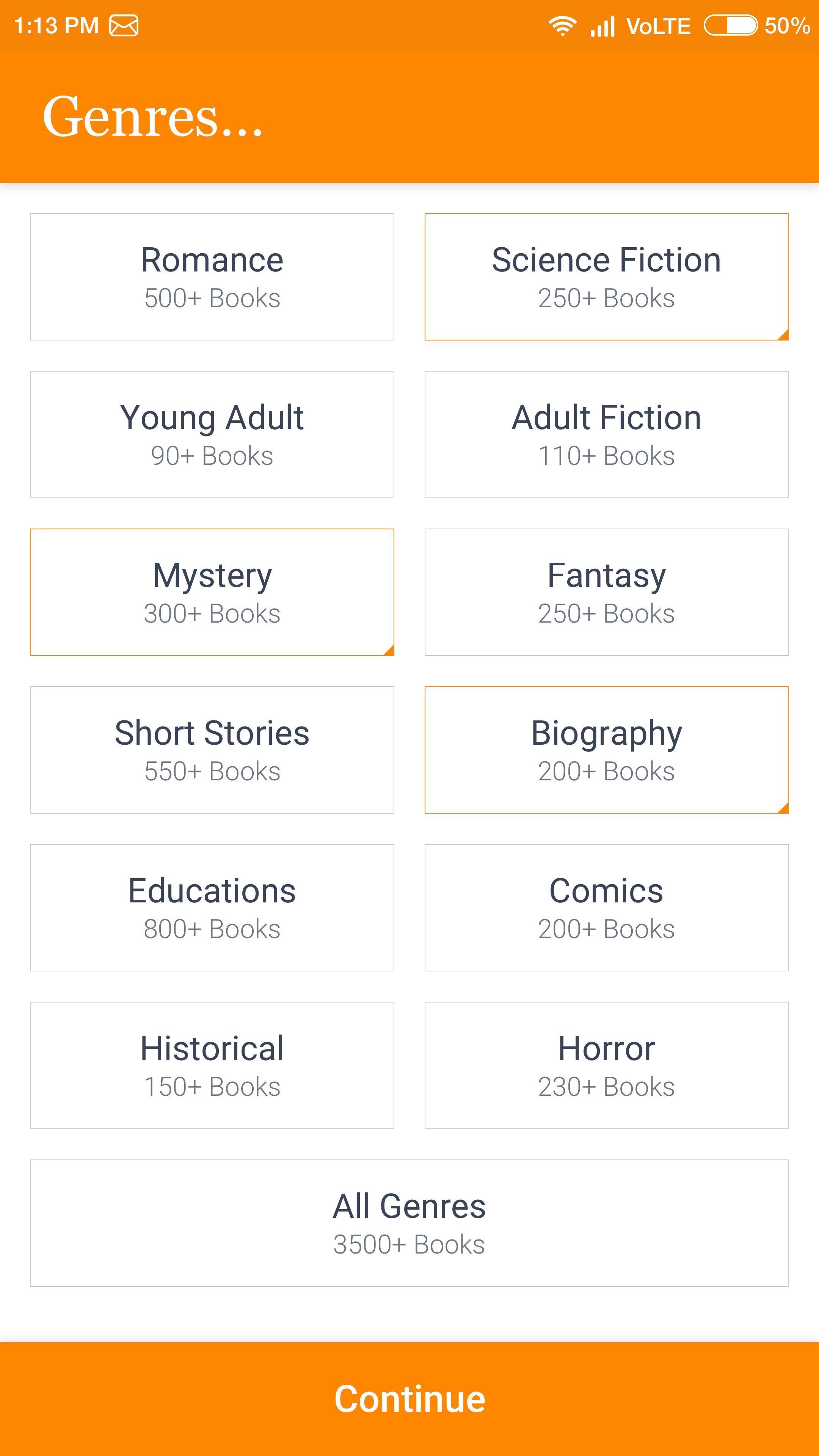The height and width of the screenshot is (1456, 819).
Task: Tap the VoLTE status label
Action: click(x=659, y=26)
